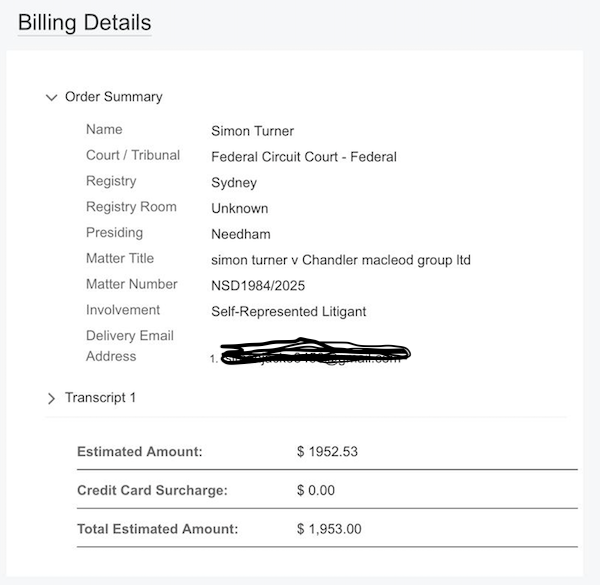
Task: Select matter number NSD1984/2025
Action: click(258, 286)
